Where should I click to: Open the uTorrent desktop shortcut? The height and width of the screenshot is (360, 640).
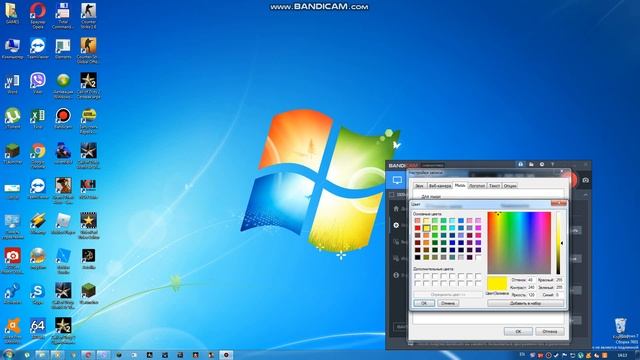[x=12, y=118]
